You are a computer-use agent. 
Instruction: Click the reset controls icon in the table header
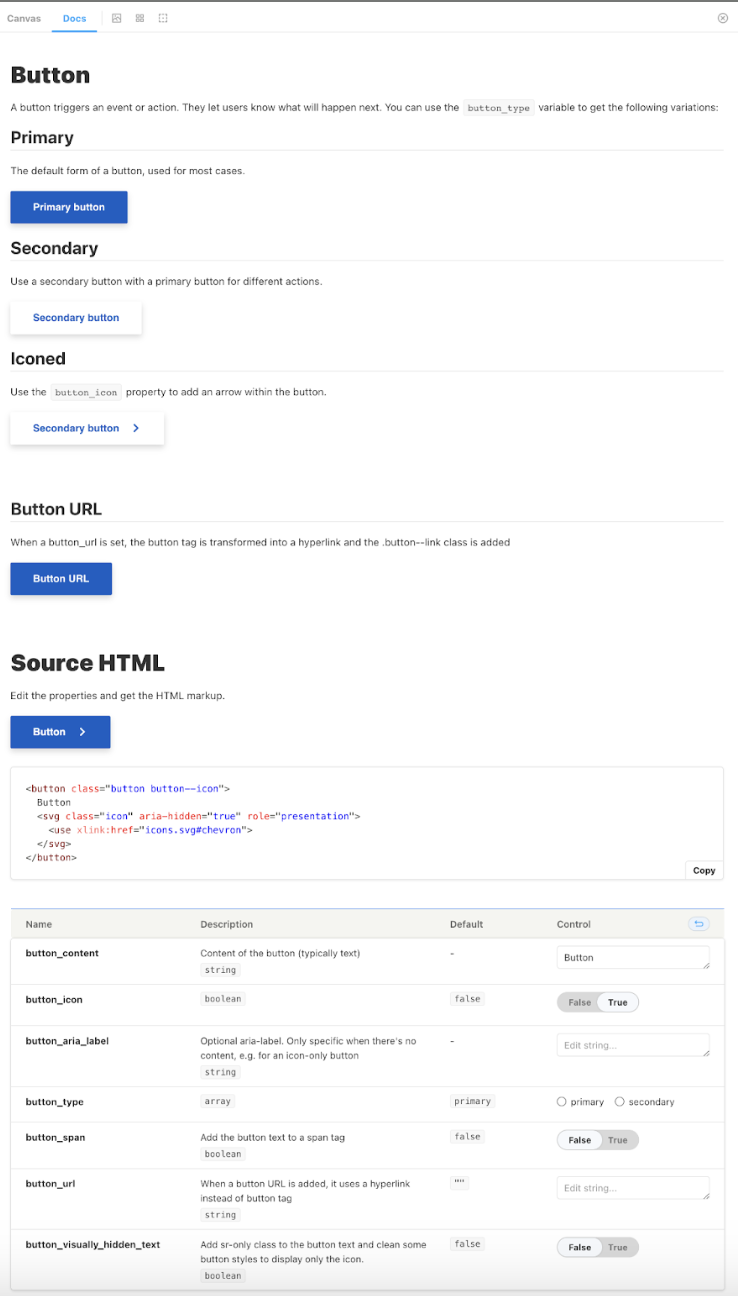[699, 924]
